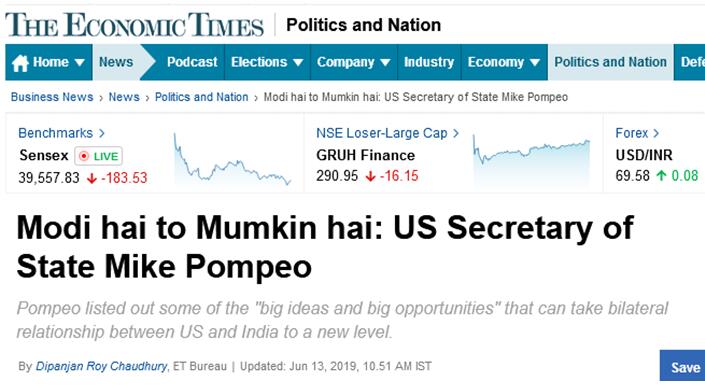Open The Economic Times logo
The image size is (705, 385).
coord(134,25)
